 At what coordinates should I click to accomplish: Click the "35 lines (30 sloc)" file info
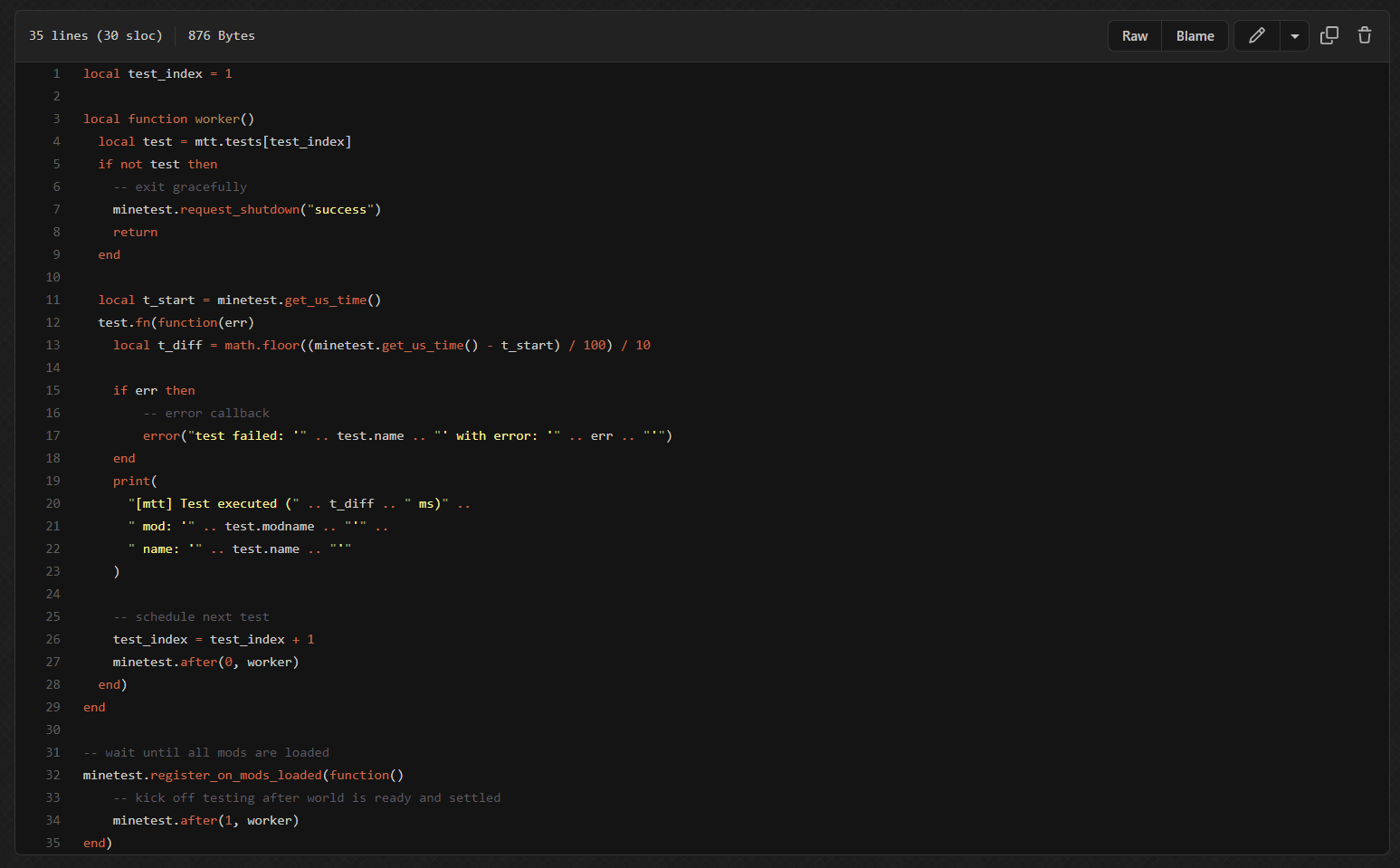95,36
